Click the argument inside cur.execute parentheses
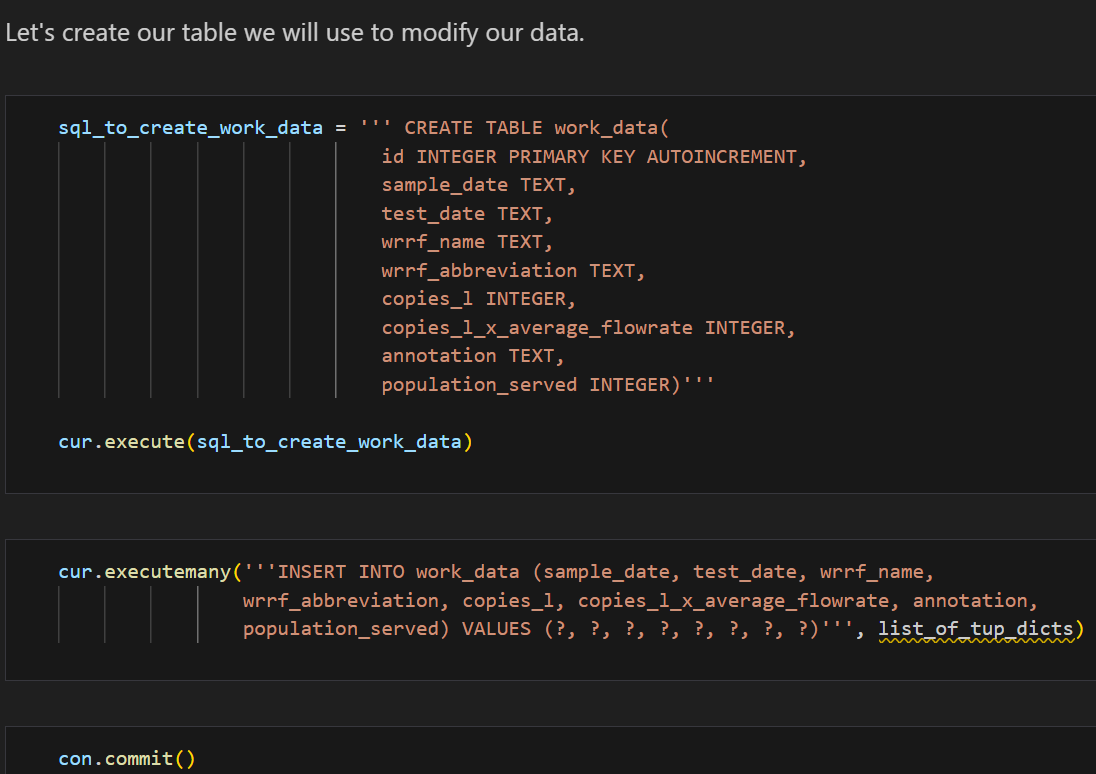This screenshot has width=1096, height=774. coord(329,442)
